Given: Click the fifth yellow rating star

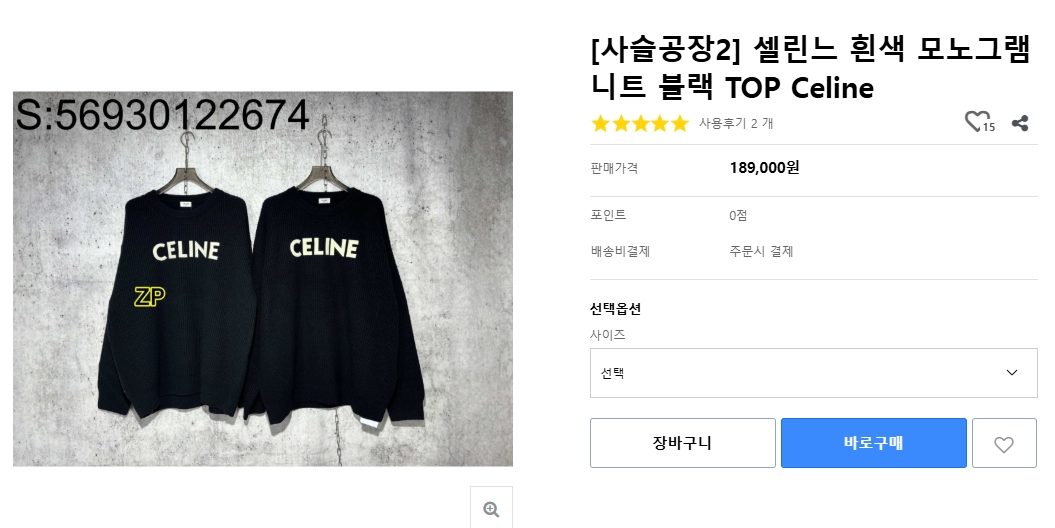Looking at the screenshot, I should click(680, 124).
